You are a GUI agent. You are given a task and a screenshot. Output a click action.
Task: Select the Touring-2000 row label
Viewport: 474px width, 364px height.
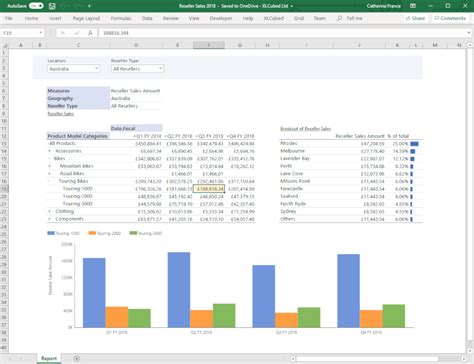(78, 196)
